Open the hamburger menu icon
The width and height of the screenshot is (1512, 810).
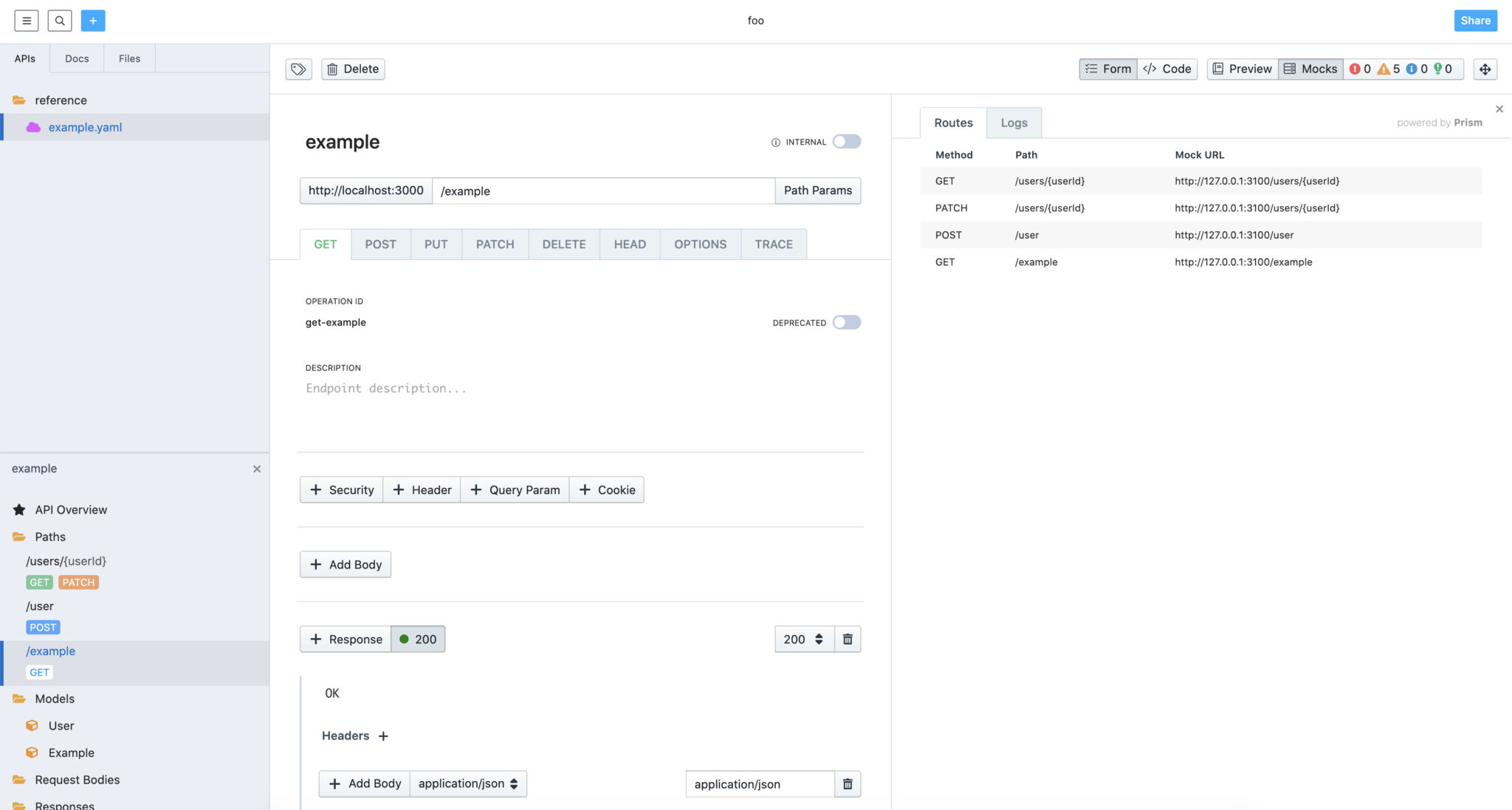coord(27,21)
